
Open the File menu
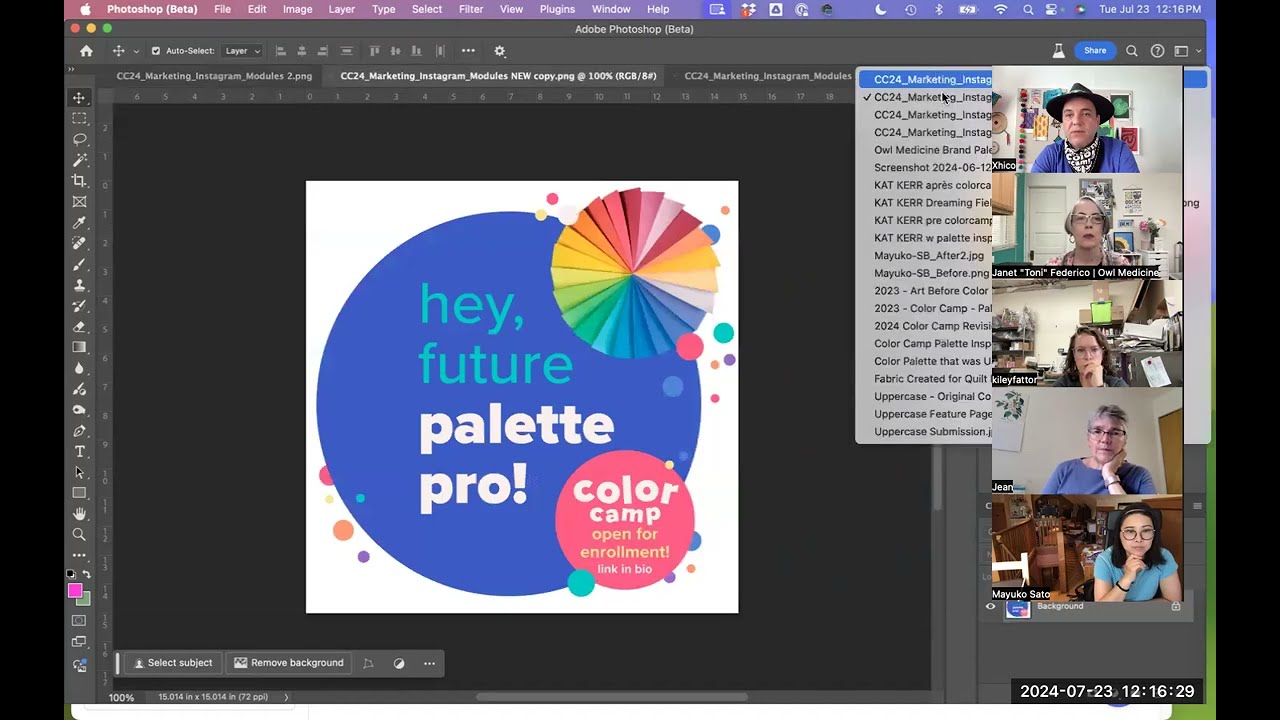point(222,9)
